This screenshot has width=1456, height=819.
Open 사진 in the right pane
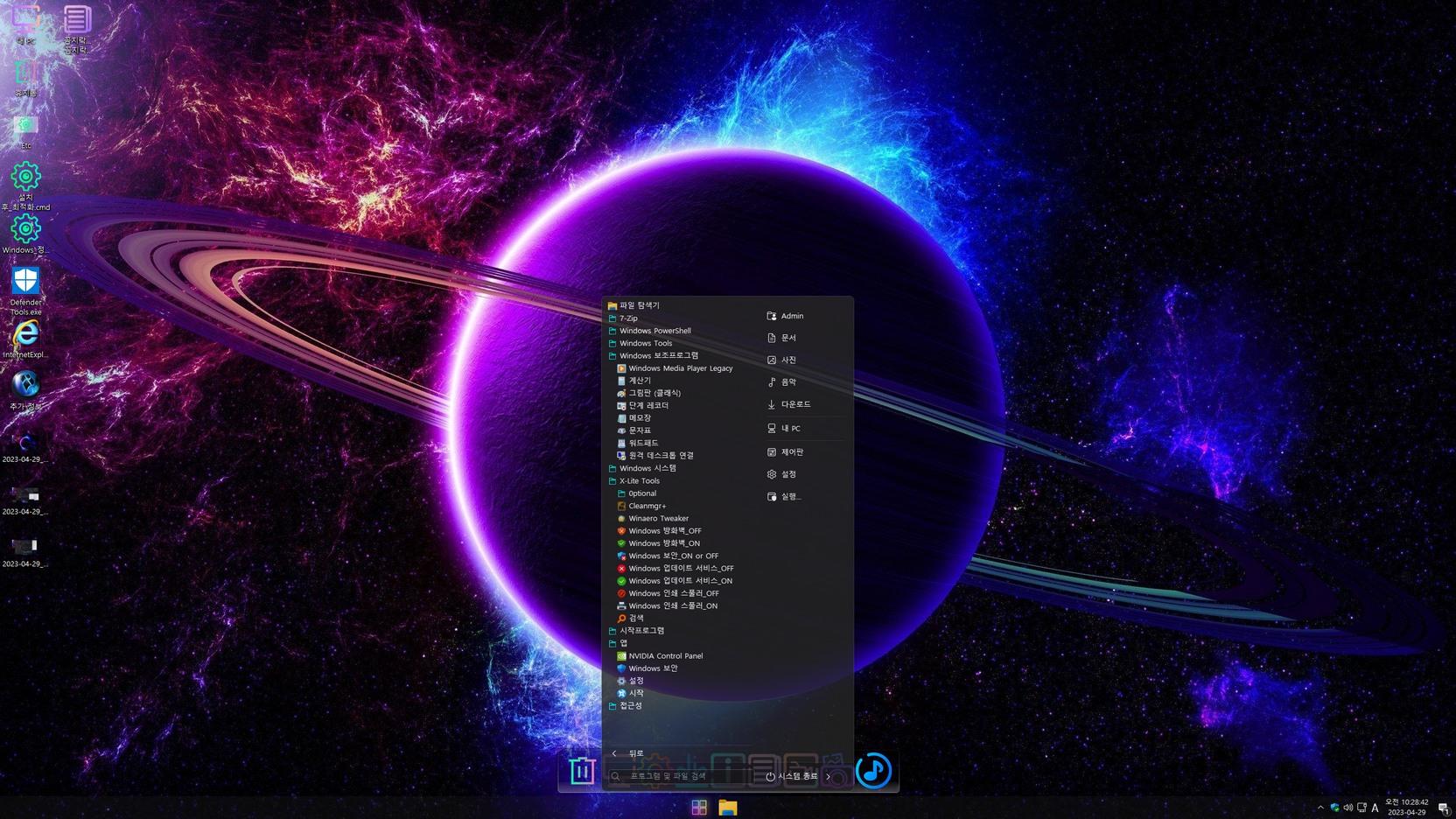click(x=781, y=360)
